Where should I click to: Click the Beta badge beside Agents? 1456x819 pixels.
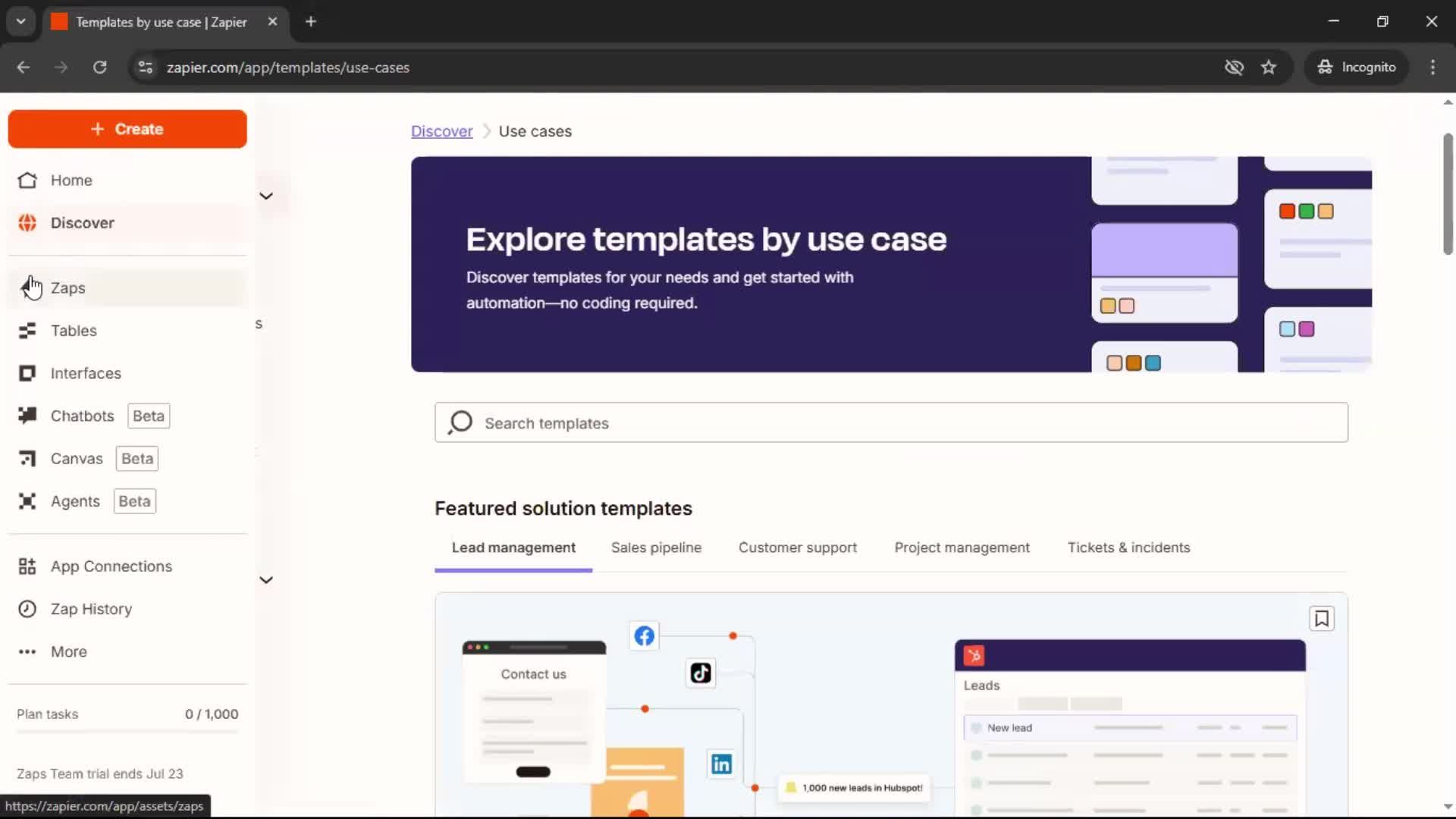click(x=134, y=501)
